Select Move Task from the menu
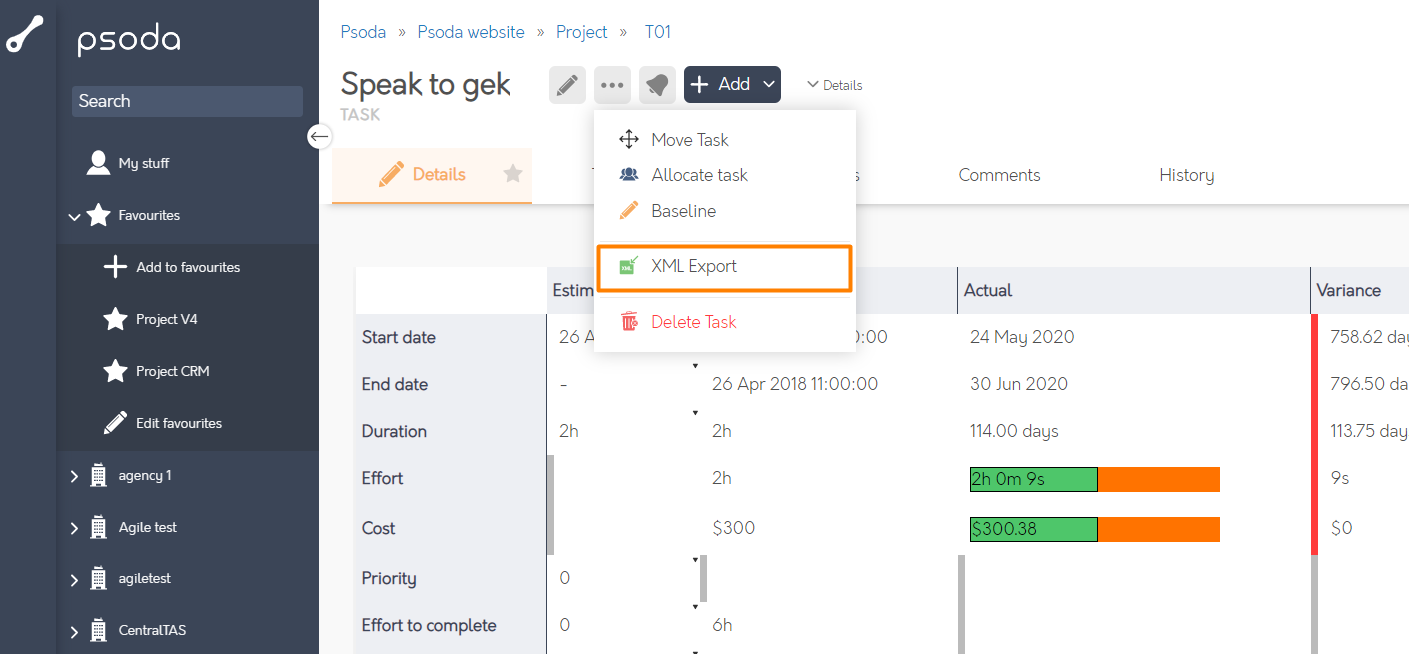Screen dimensions: 1409x654 point(725,140)
